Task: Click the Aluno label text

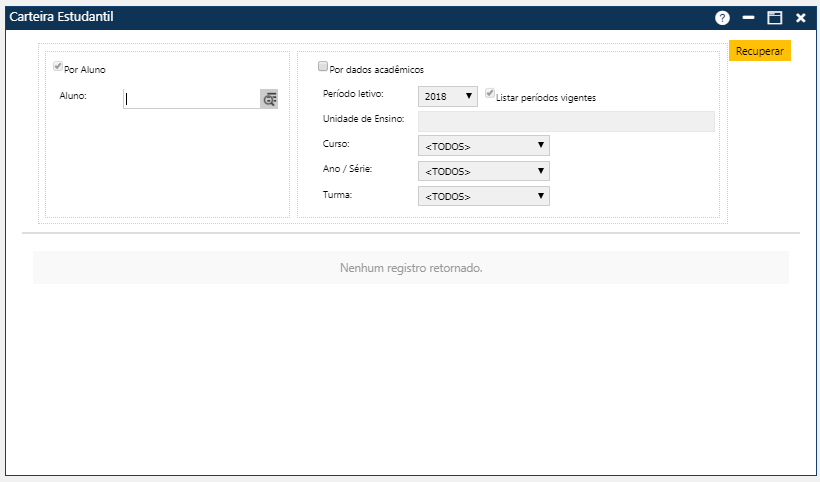Action: pyautogui.click(x=74, y=96)
